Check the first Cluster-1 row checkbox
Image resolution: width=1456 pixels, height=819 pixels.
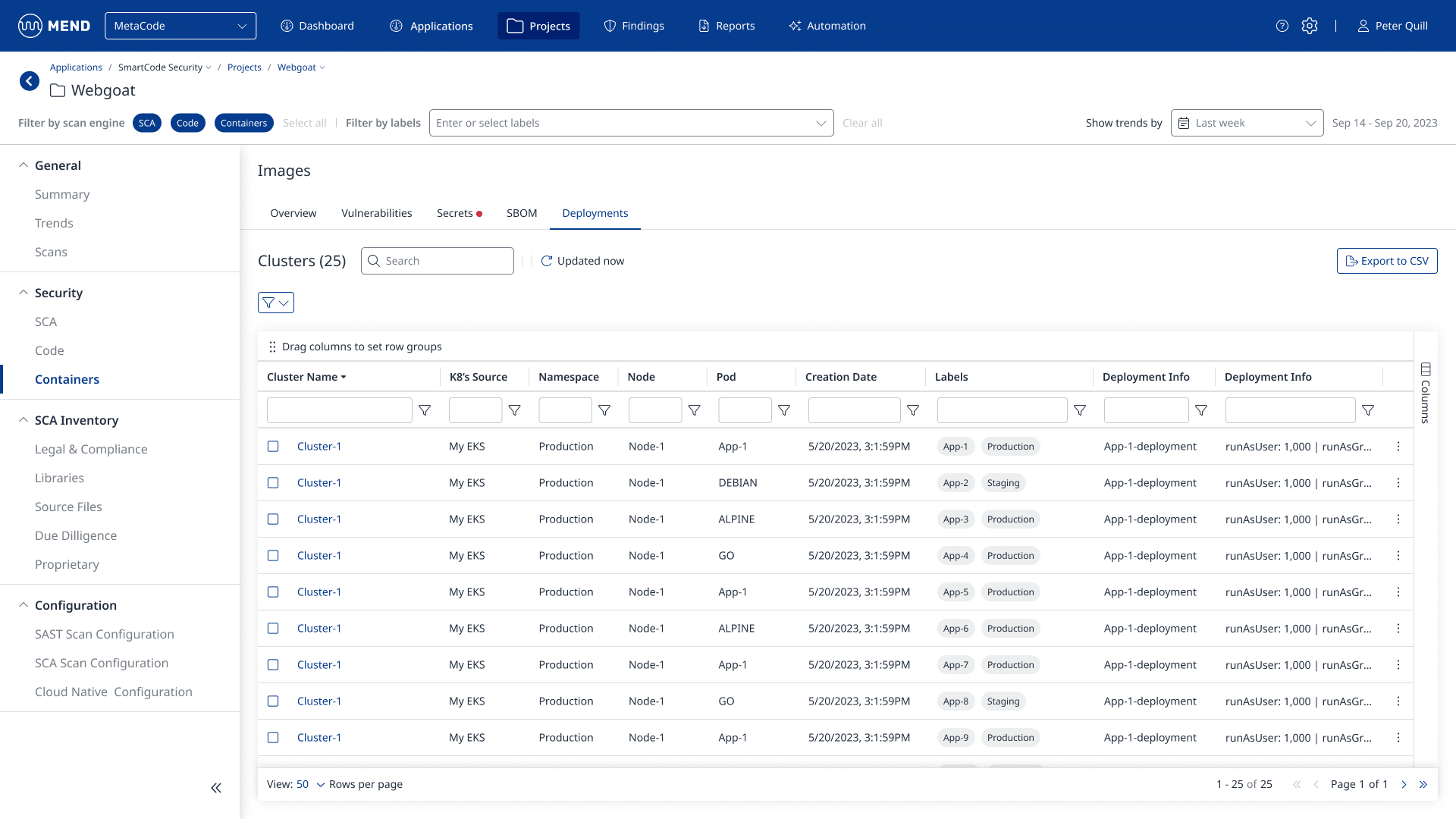coord(273,446)
